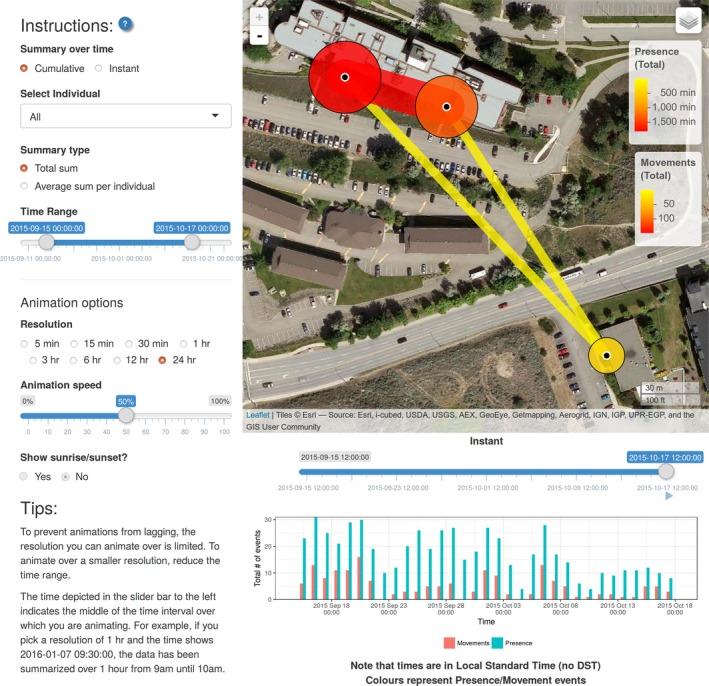
Task: Click the Instant time slider handle
Action: (x=665, y=472)
